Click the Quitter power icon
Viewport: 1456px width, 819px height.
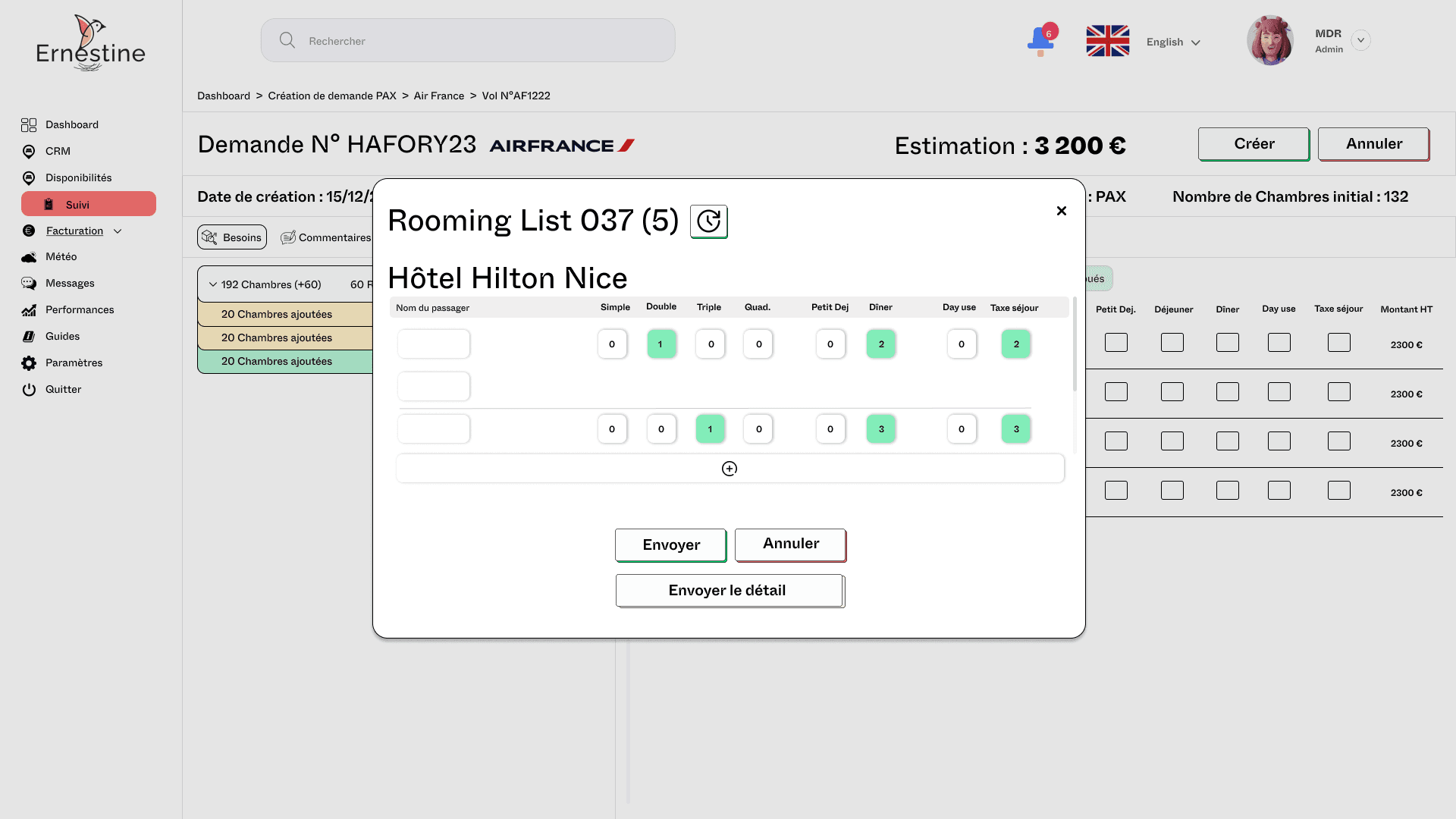29,390
